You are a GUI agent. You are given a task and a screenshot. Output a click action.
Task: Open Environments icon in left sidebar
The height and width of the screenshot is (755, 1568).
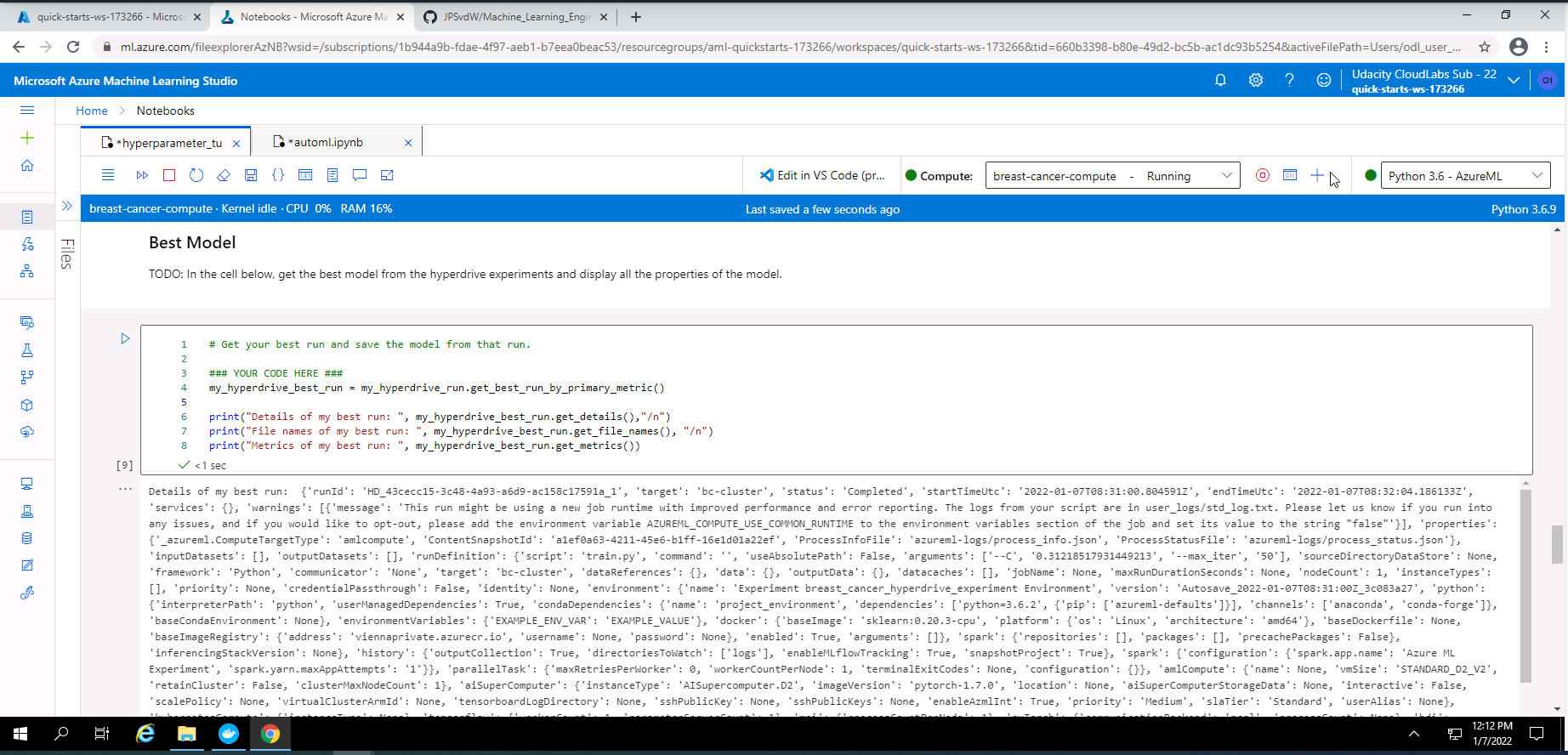27,511
